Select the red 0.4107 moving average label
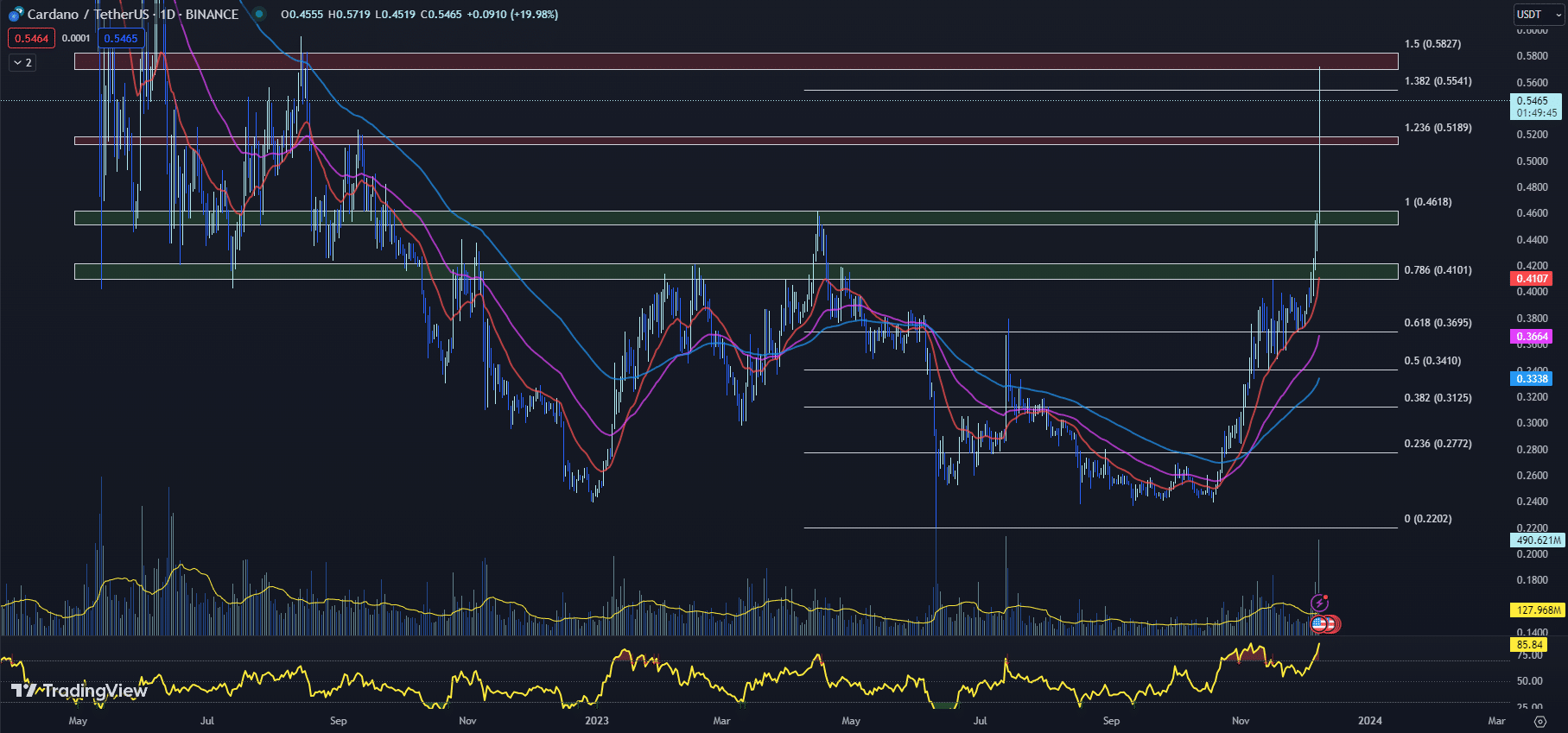Image resolution: width=1568 pixels, height=733 pixels. (x=1532, y=278)
